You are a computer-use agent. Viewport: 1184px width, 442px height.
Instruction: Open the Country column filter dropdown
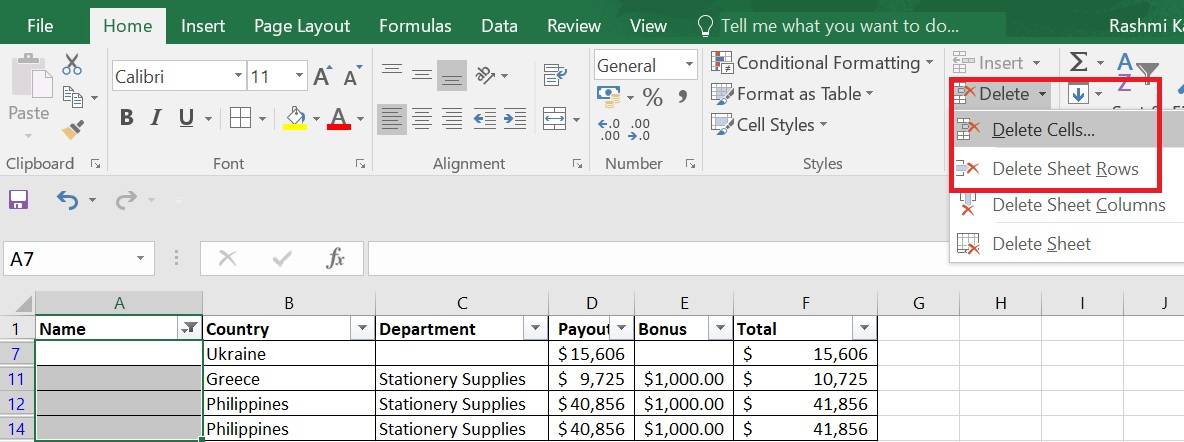coord(362,329)
